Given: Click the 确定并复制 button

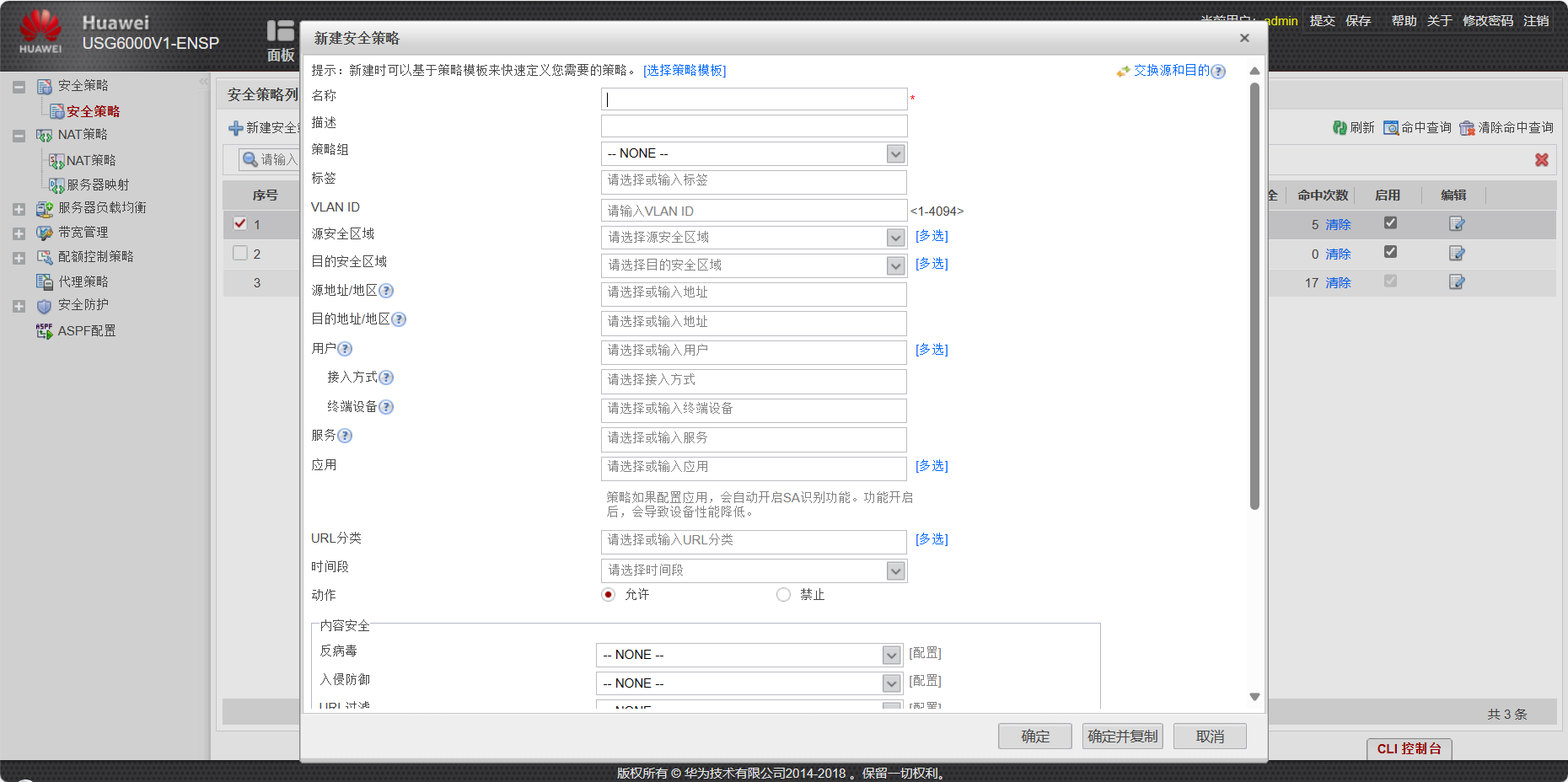Looking at the screenshot, I should (x=1122, y=736).
